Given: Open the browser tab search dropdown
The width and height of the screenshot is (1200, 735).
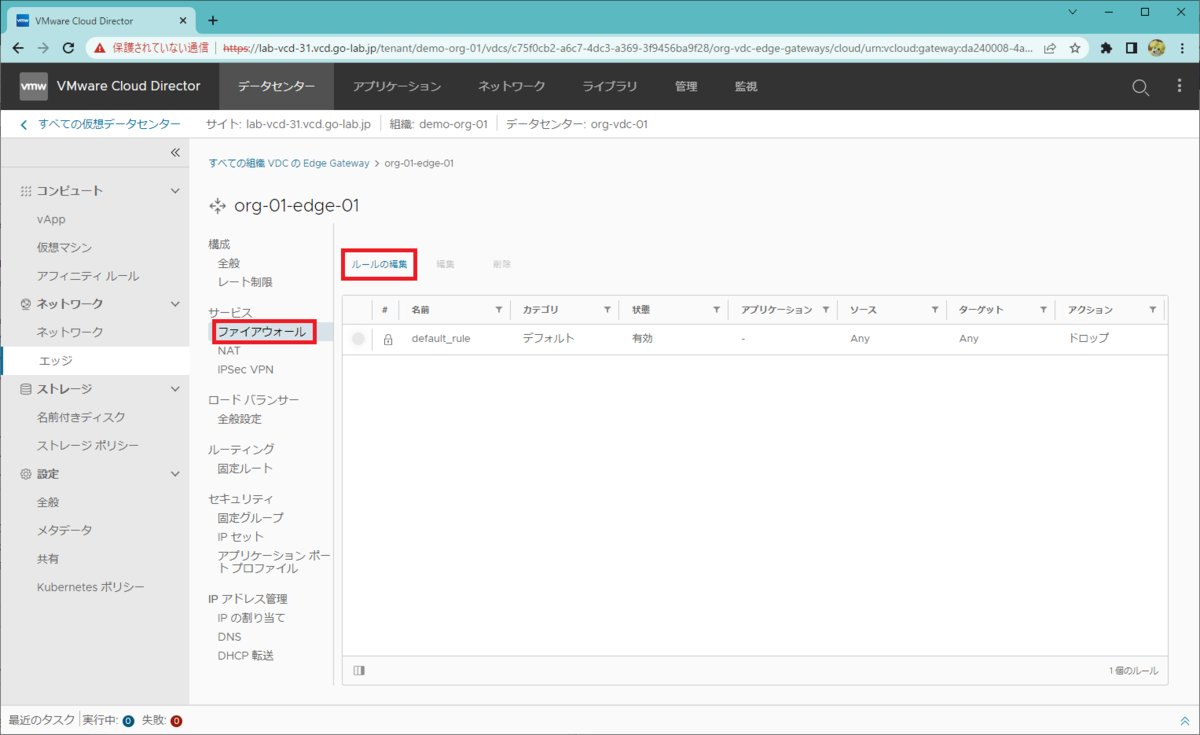Looking at the screenshot, I should (x=1072, y=12).
